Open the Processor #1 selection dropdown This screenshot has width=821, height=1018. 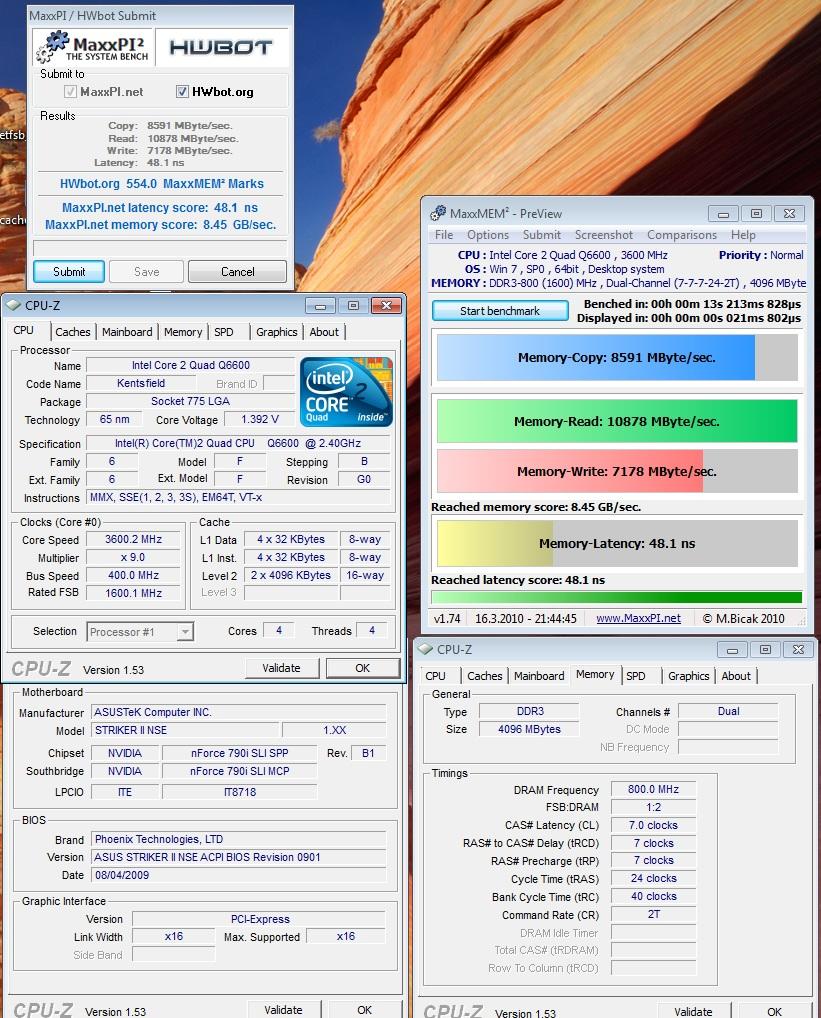point(185,631)
